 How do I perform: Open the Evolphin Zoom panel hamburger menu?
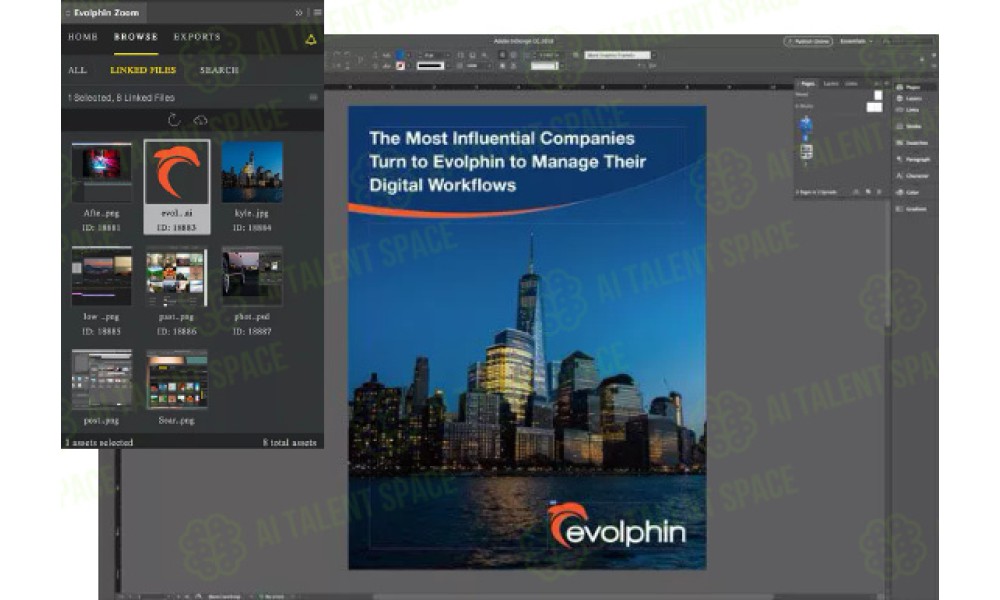[x=317, y=12]
